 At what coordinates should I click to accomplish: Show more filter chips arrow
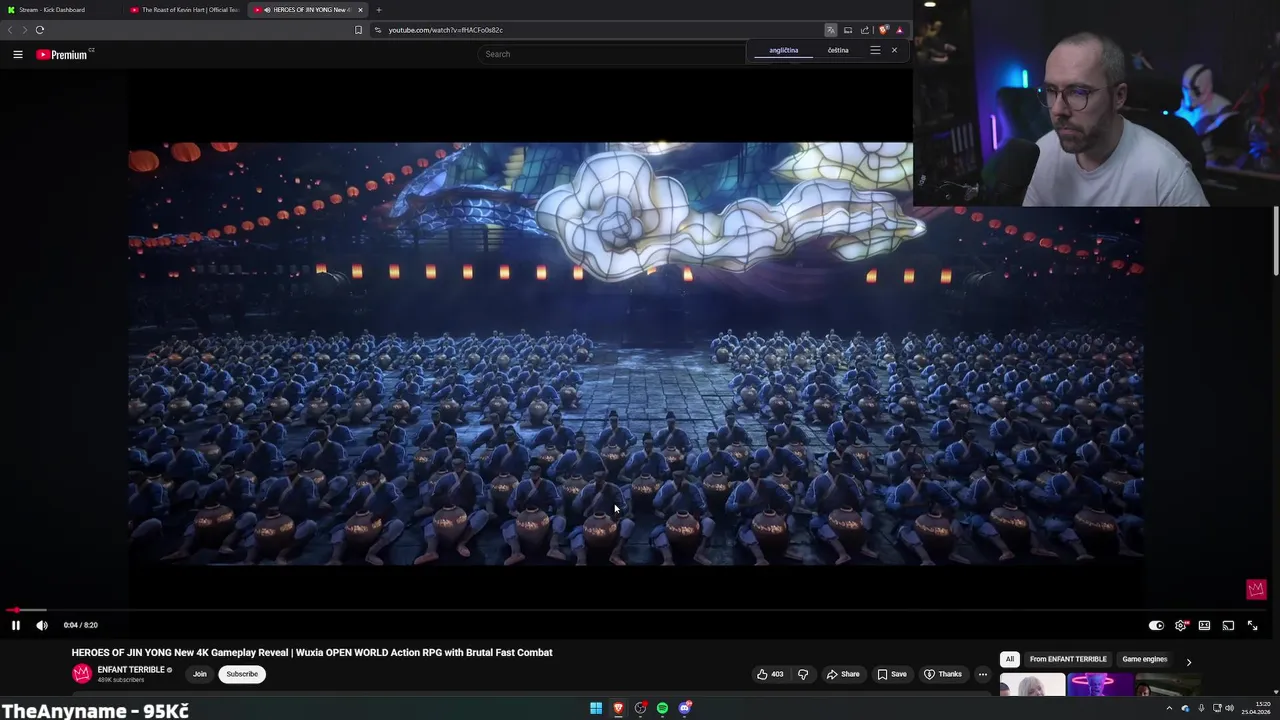(1189, 661)
